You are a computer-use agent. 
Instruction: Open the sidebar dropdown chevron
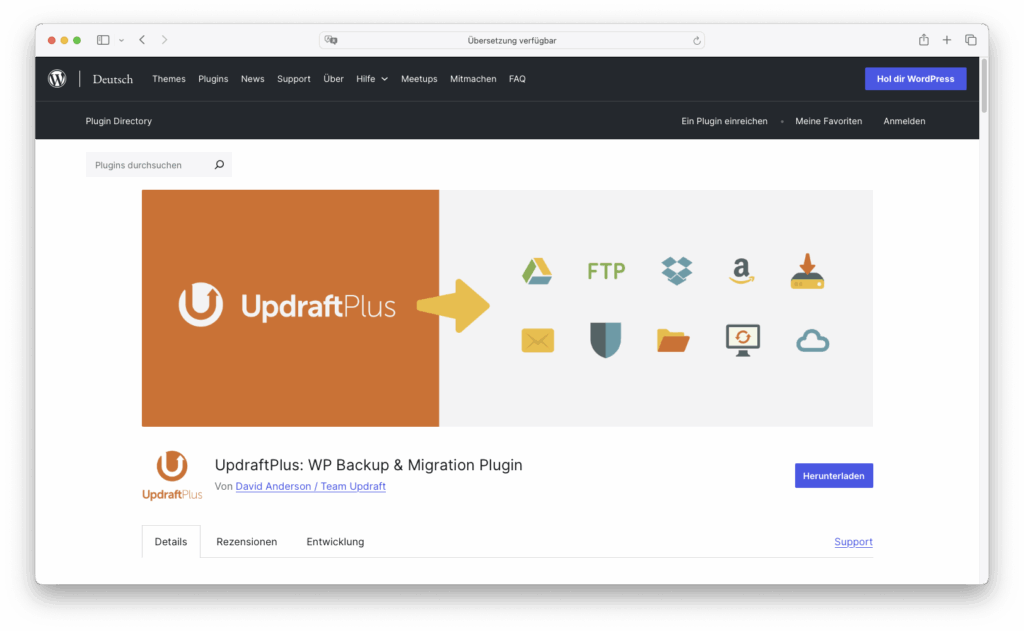point(121,40)
